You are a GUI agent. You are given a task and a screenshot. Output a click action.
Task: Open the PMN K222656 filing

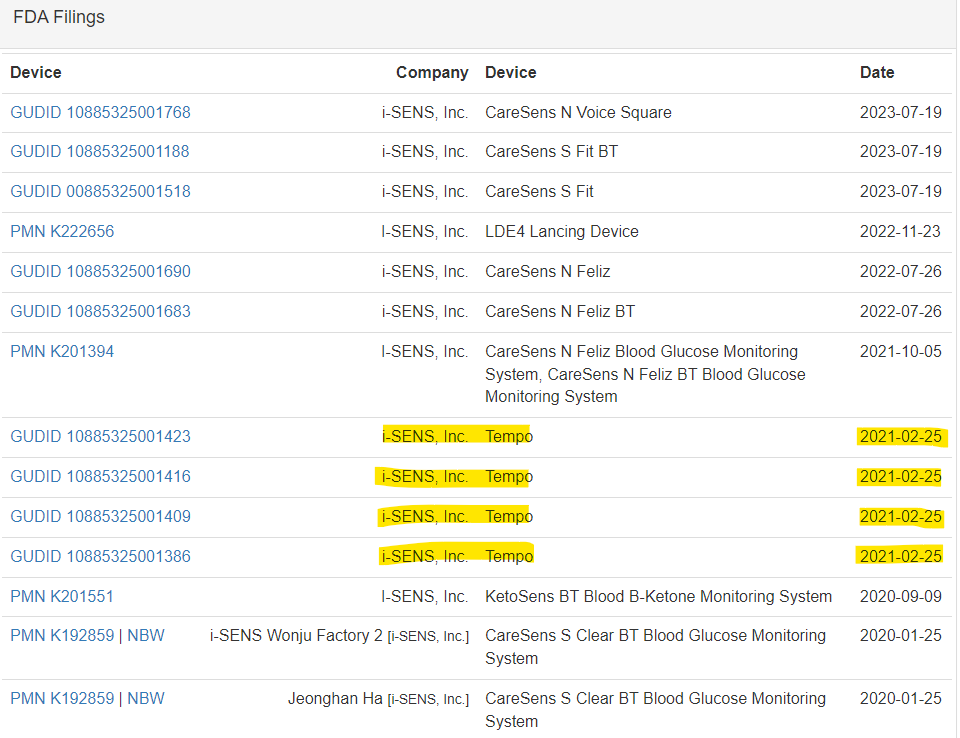click(62, 232)
